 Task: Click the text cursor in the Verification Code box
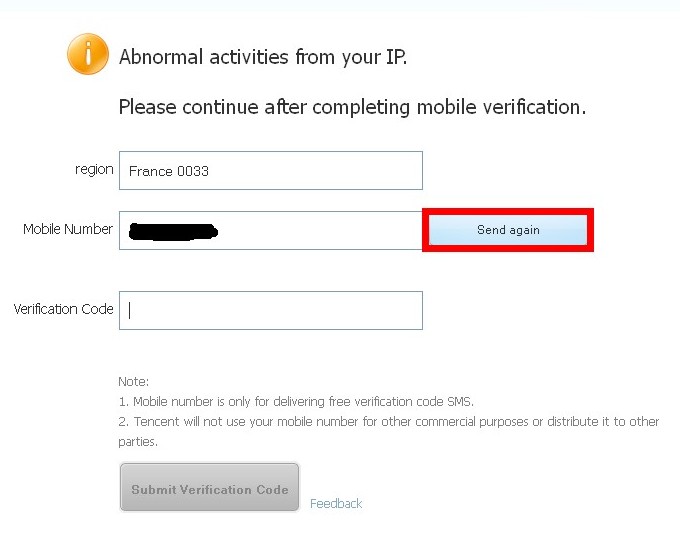pos(130,310)
